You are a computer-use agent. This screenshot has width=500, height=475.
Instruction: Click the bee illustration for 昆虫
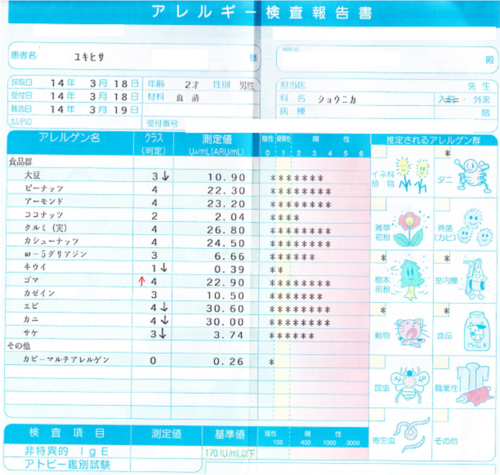(x=411, y=385)
